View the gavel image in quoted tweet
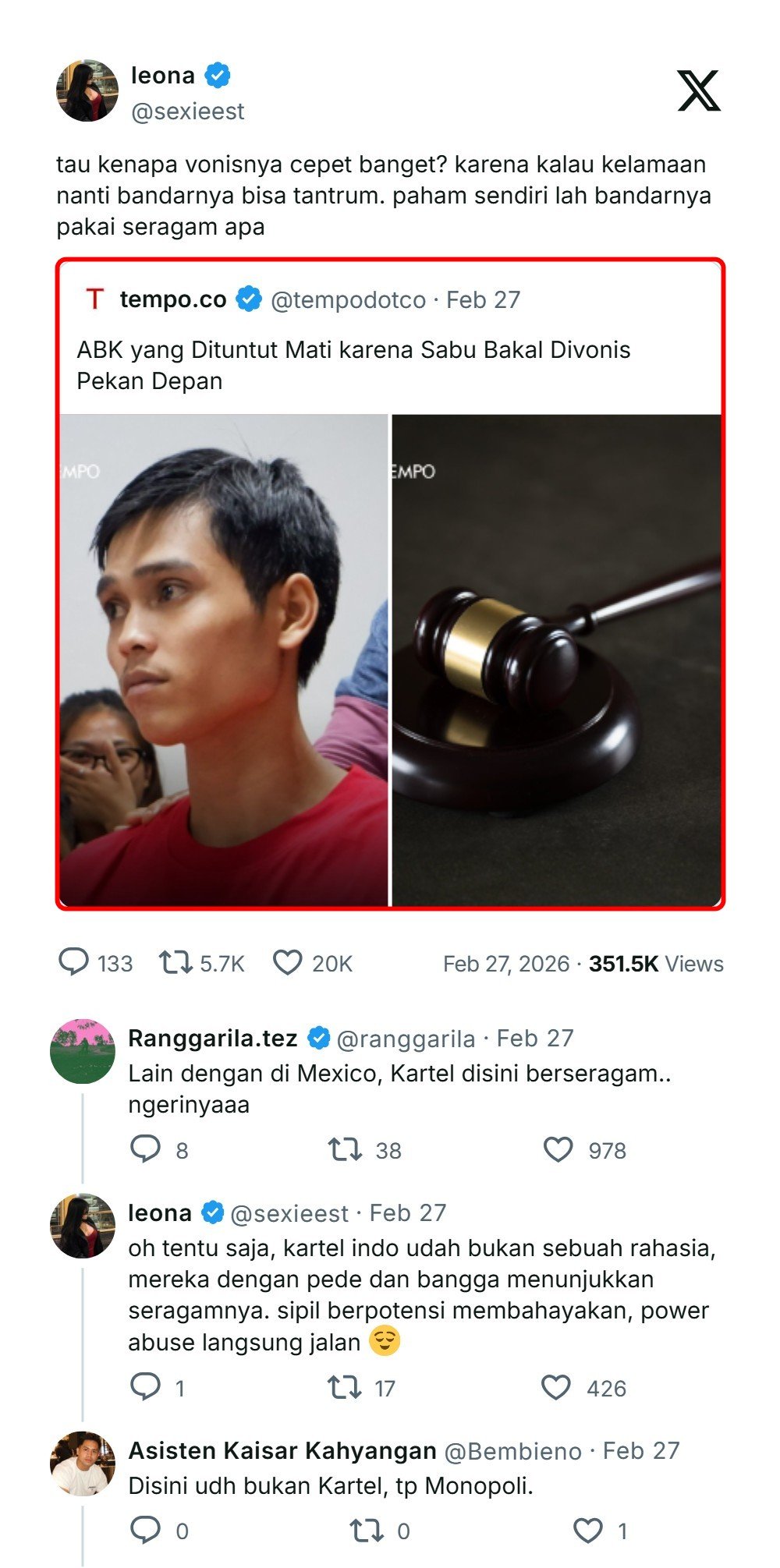The height and width of the screenshot is (1568, 780). 556,660
